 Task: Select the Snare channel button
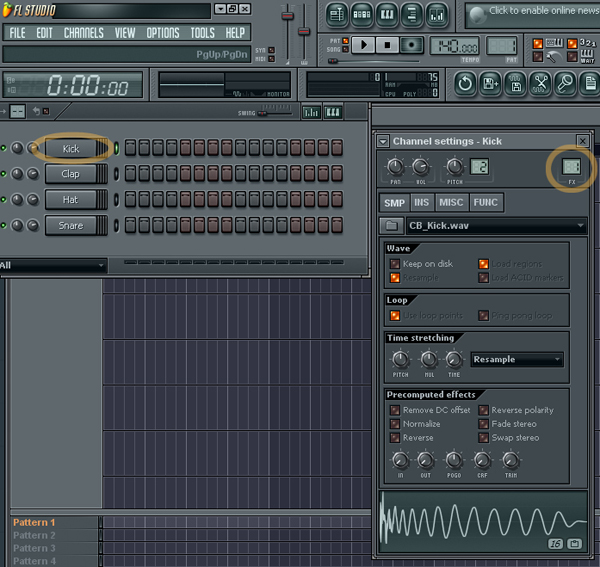[x=71, y=225]
